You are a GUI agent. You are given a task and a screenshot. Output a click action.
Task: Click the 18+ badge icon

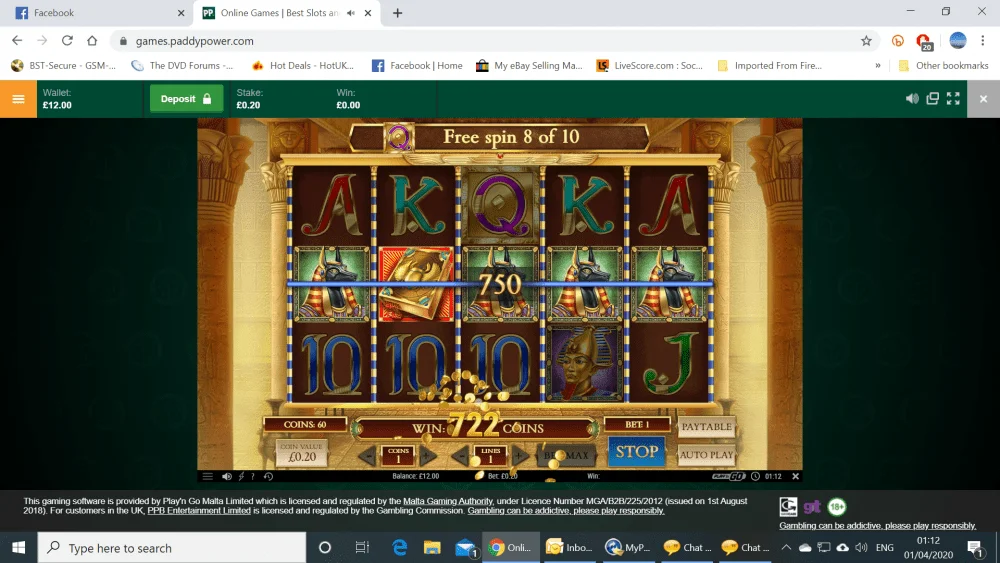pos(836,507)
